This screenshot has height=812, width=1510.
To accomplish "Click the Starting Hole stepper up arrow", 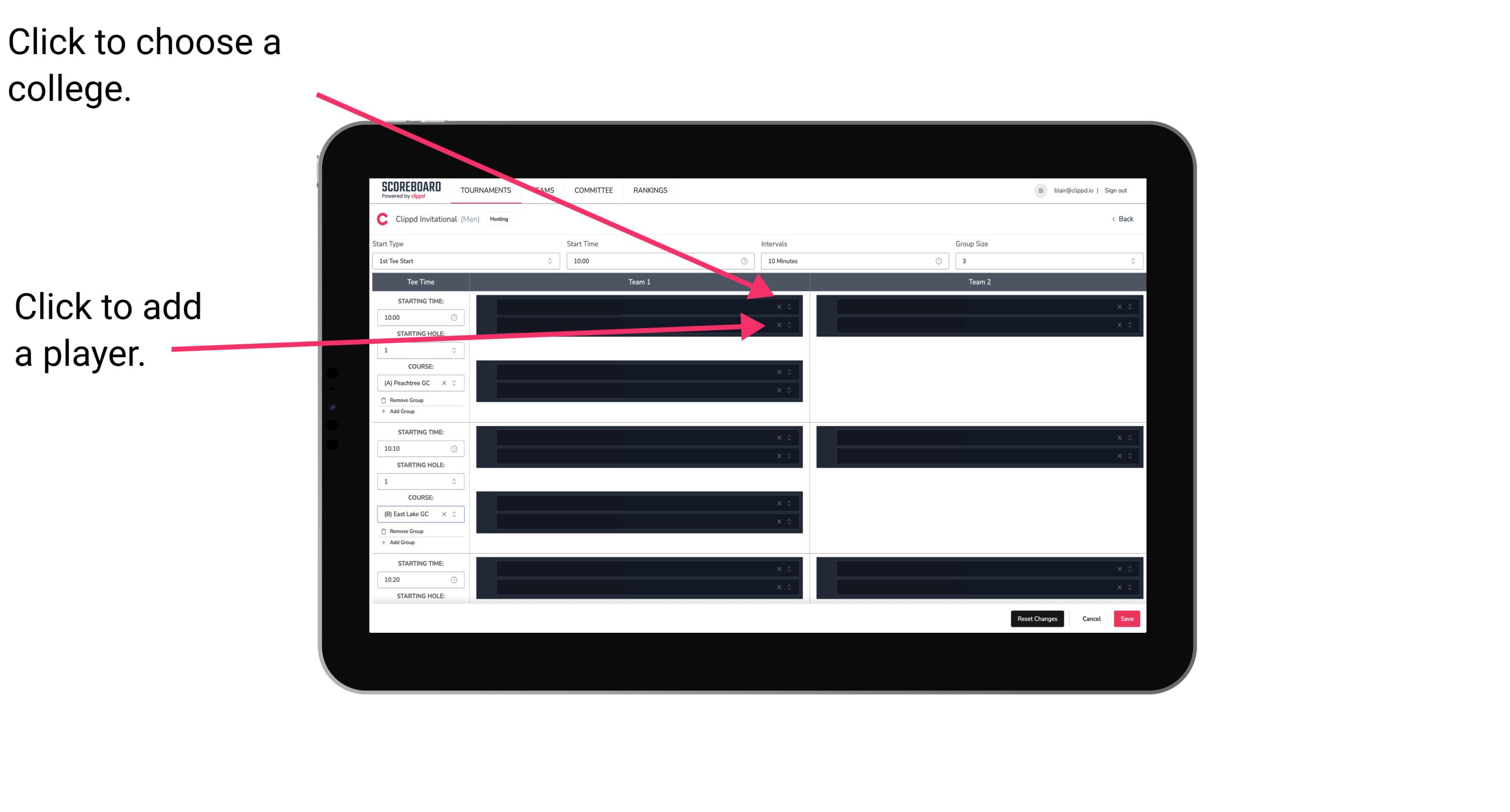I will pos(456,347).
